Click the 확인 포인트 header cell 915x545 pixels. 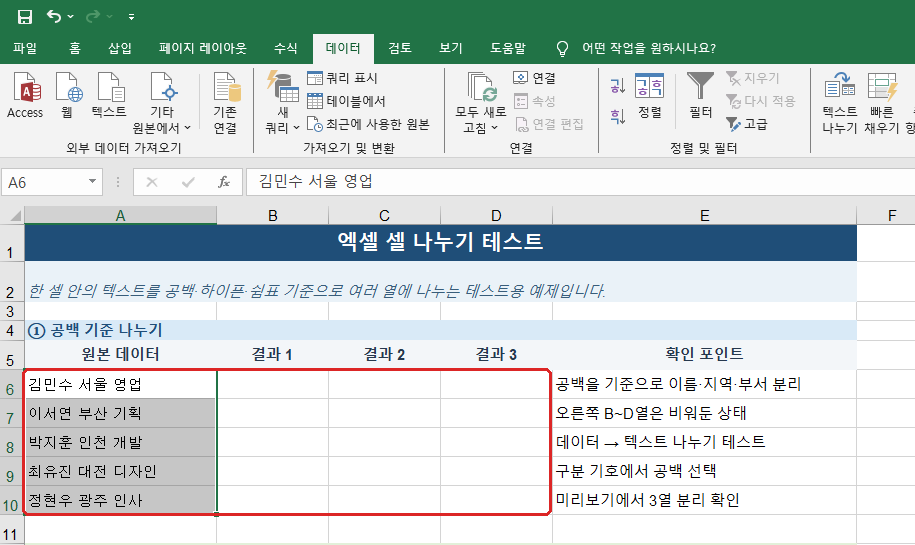tap(704, 354)
